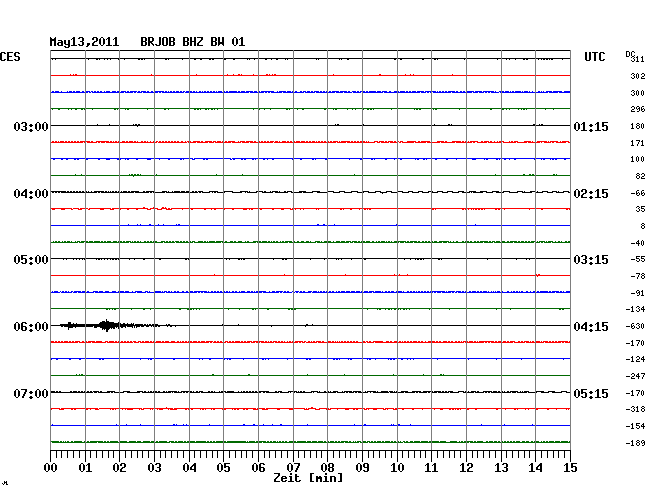Click the DC offset value -55
Image resolution: width=650 pixels, height=494 pixels.
pyautogui.click(x=638, y=259)
